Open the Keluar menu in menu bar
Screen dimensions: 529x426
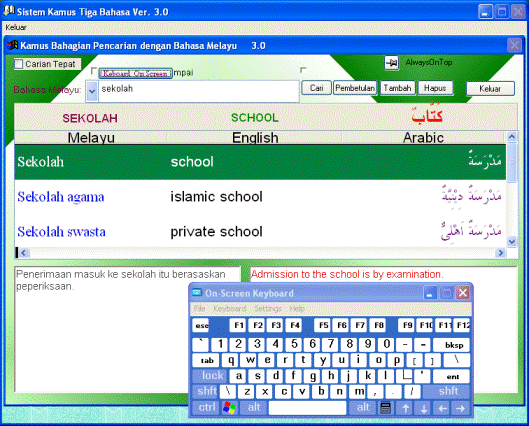[x=16, y=27]
